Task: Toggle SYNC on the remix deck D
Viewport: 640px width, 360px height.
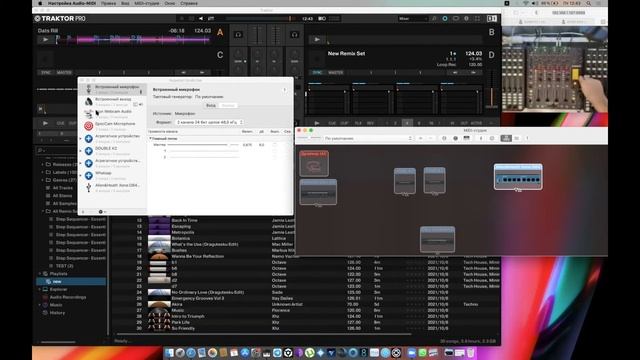Action: click(317, 73)
